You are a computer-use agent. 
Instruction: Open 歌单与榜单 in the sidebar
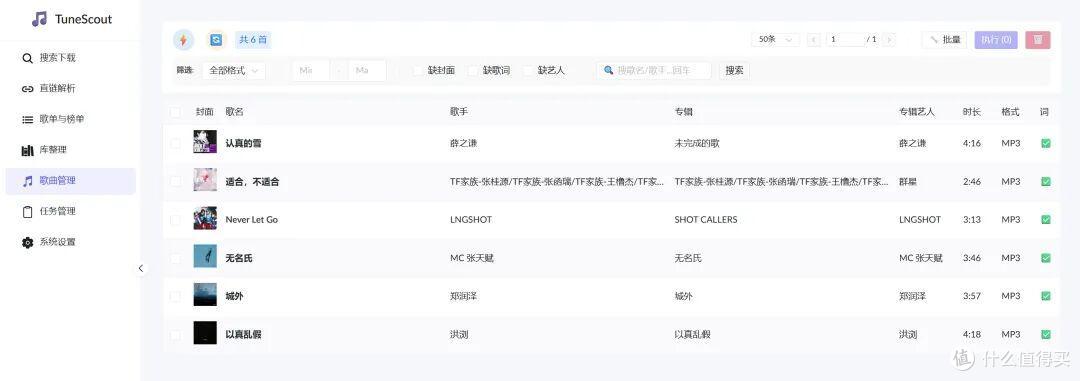click(x=70, y=119)
